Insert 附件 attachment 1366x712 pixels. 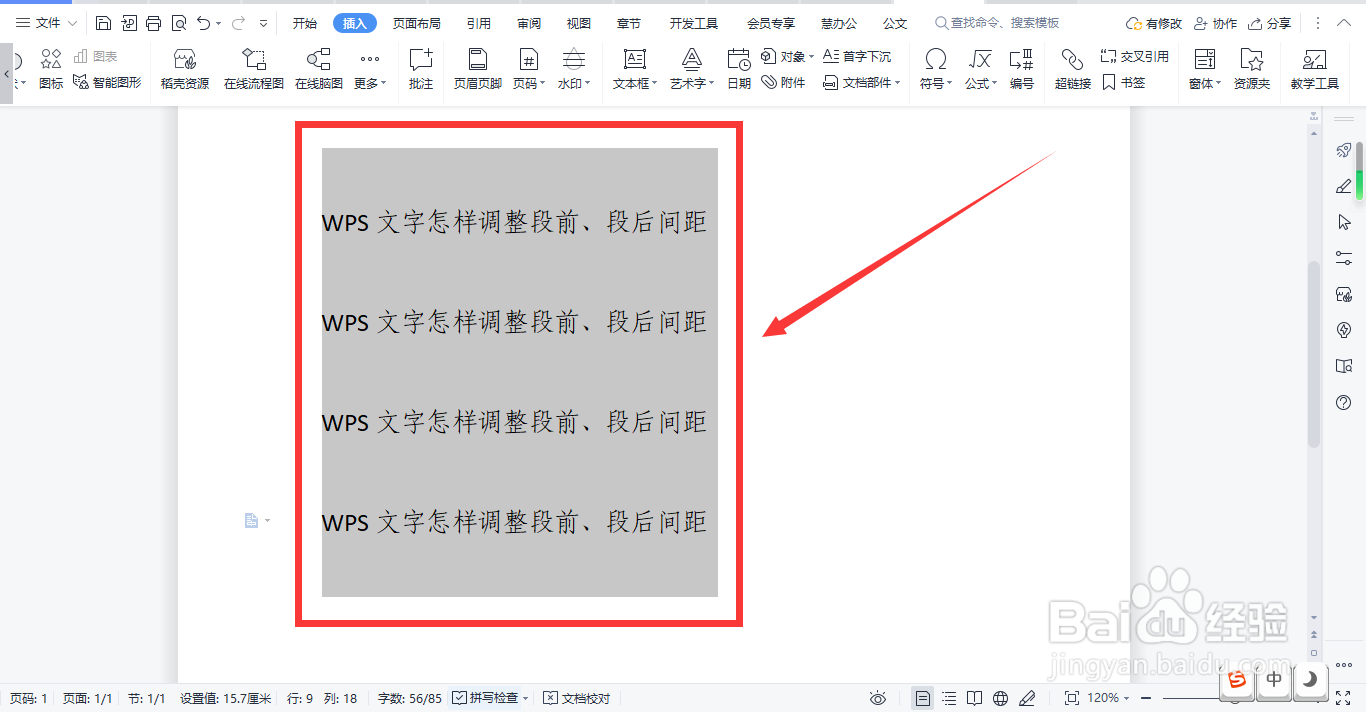(x=783, y=83)
